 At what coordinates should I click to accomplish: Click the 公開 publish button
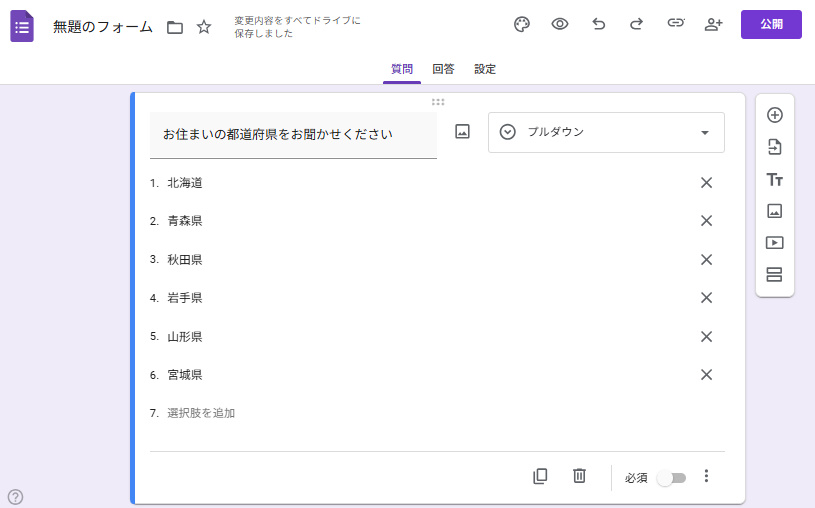(x=771, y=25)
